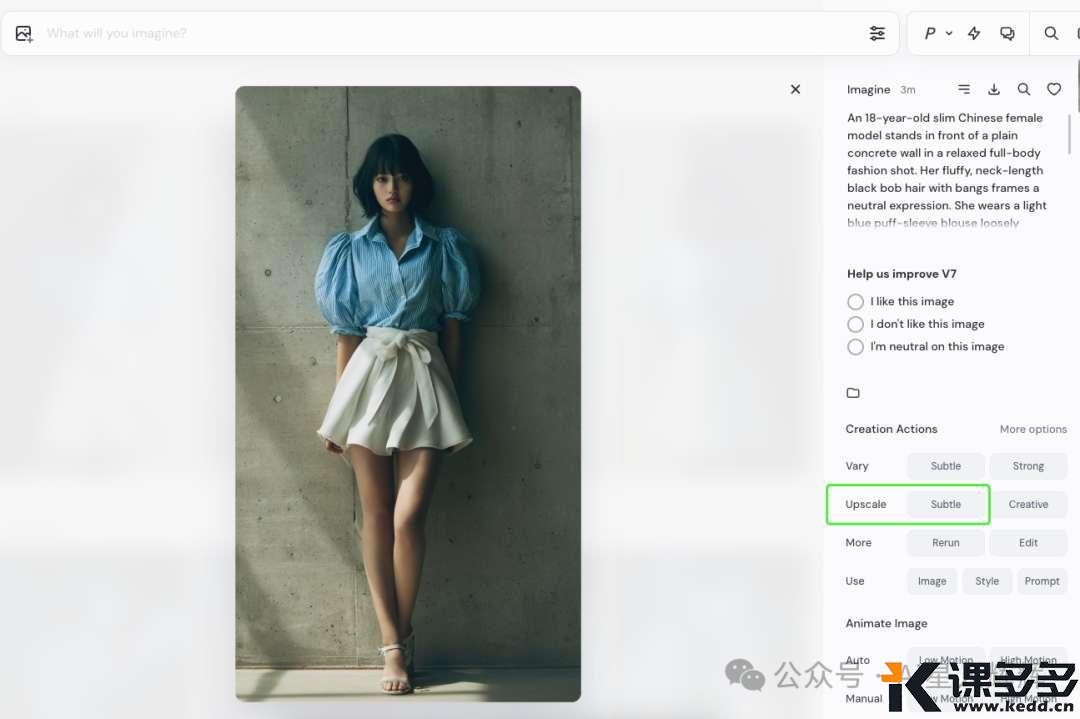Click Upscale Subtle button
Image resolution: width=1080 pixels, height=719 pixels.
tap(946, 505)
